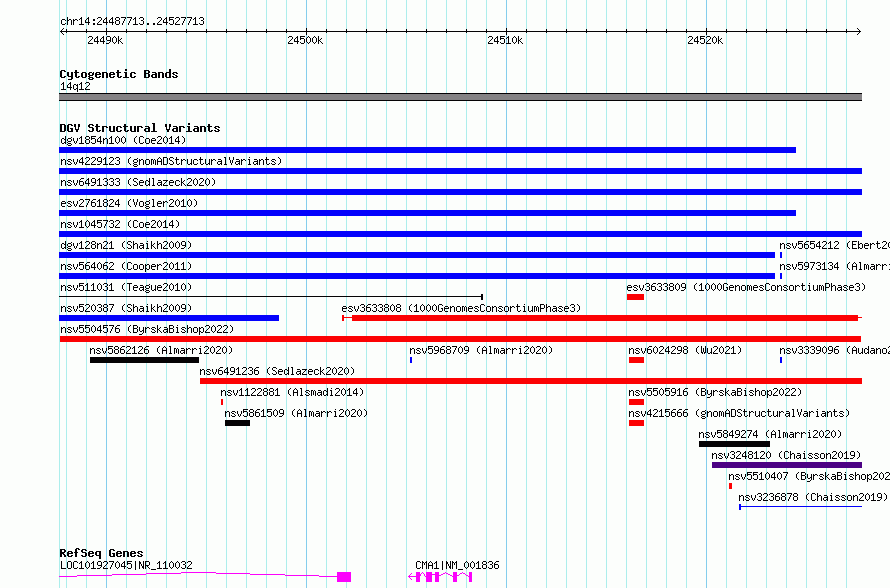Click the blue esv2761824 bar
The width and height of the screenshot is (890, 588).
tap(427, 213)
